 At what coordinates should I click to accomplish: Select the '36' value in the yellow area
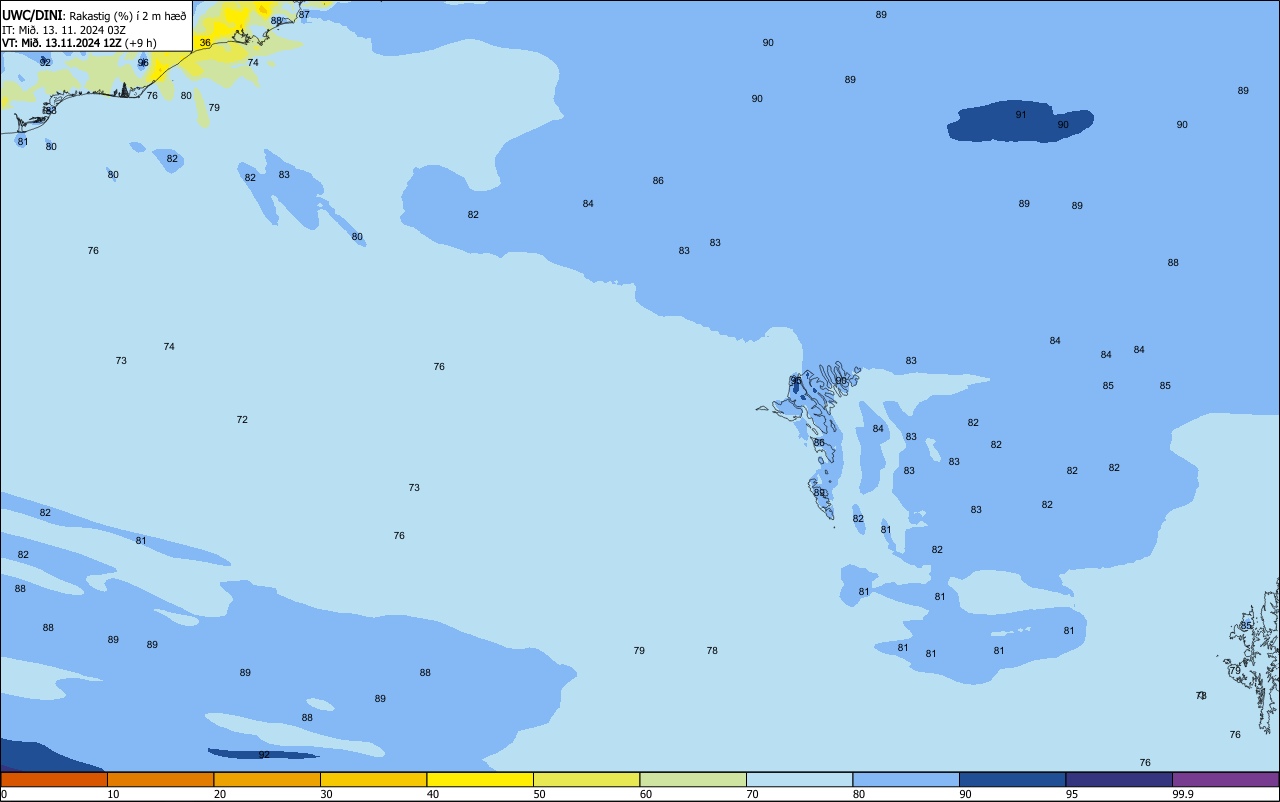[205, 43]
